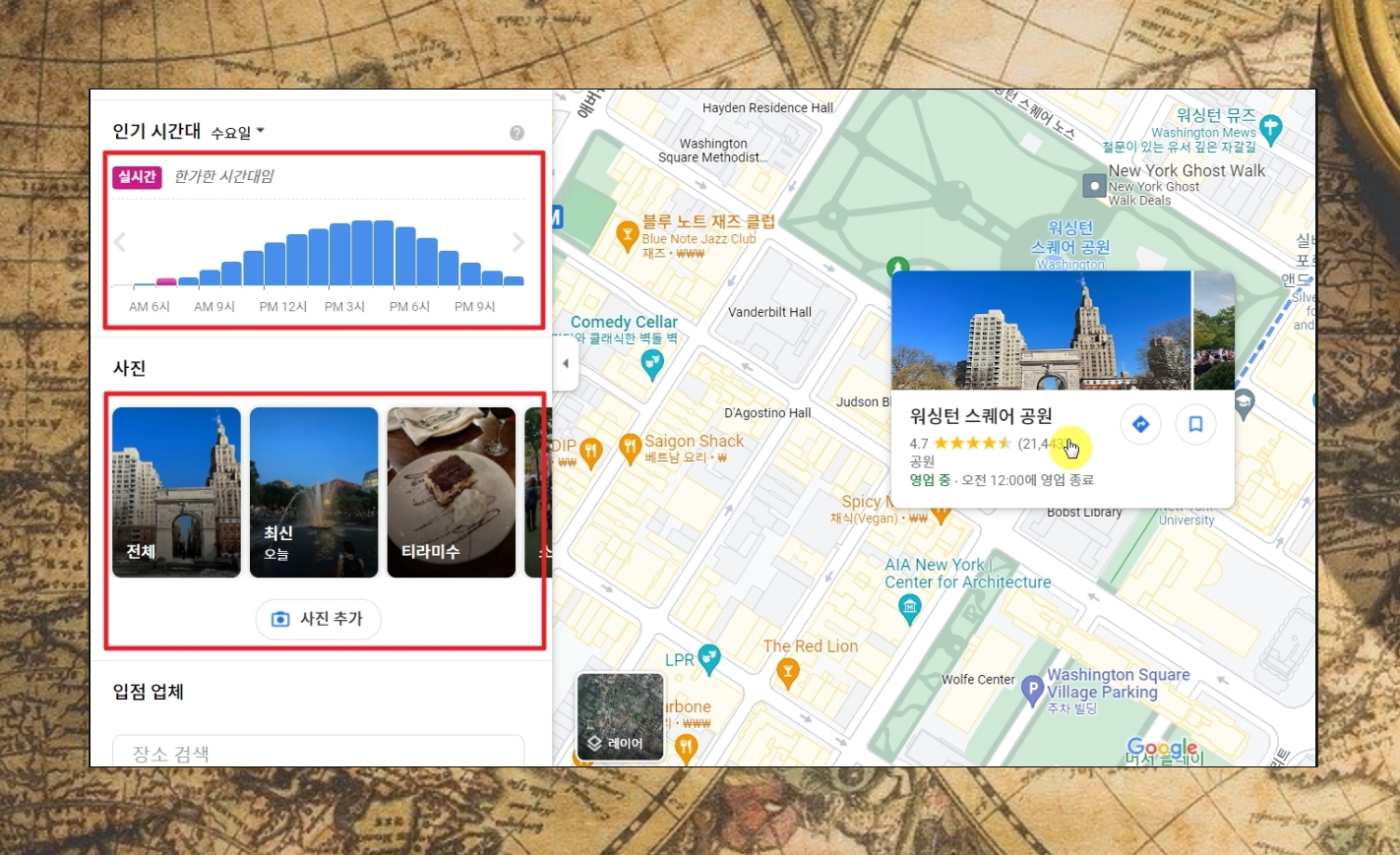Open the 레이어 map layers thumbnail
Screen dimensions: 1400x855
[620, 716]
